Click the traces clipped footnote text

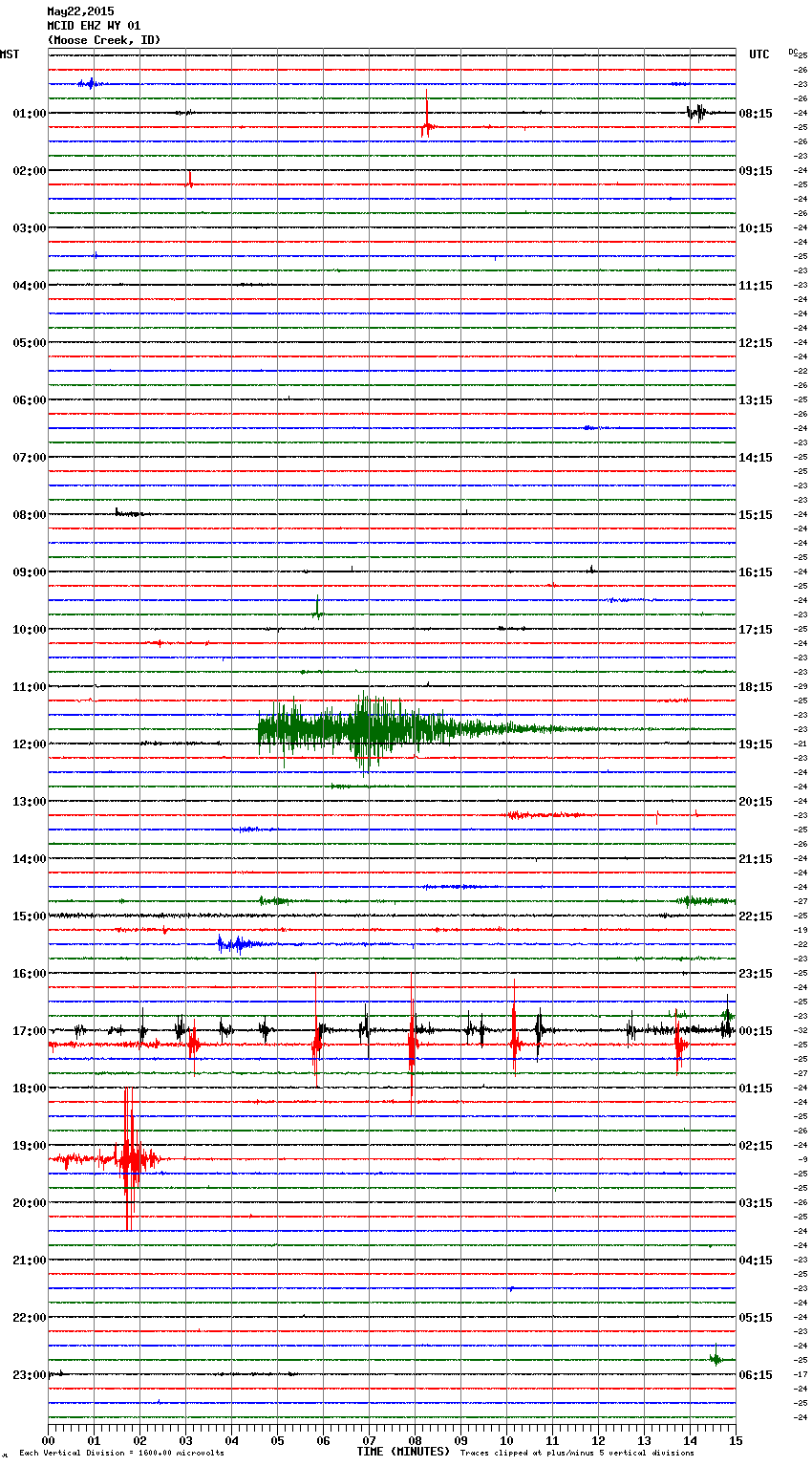[577, 1453]
